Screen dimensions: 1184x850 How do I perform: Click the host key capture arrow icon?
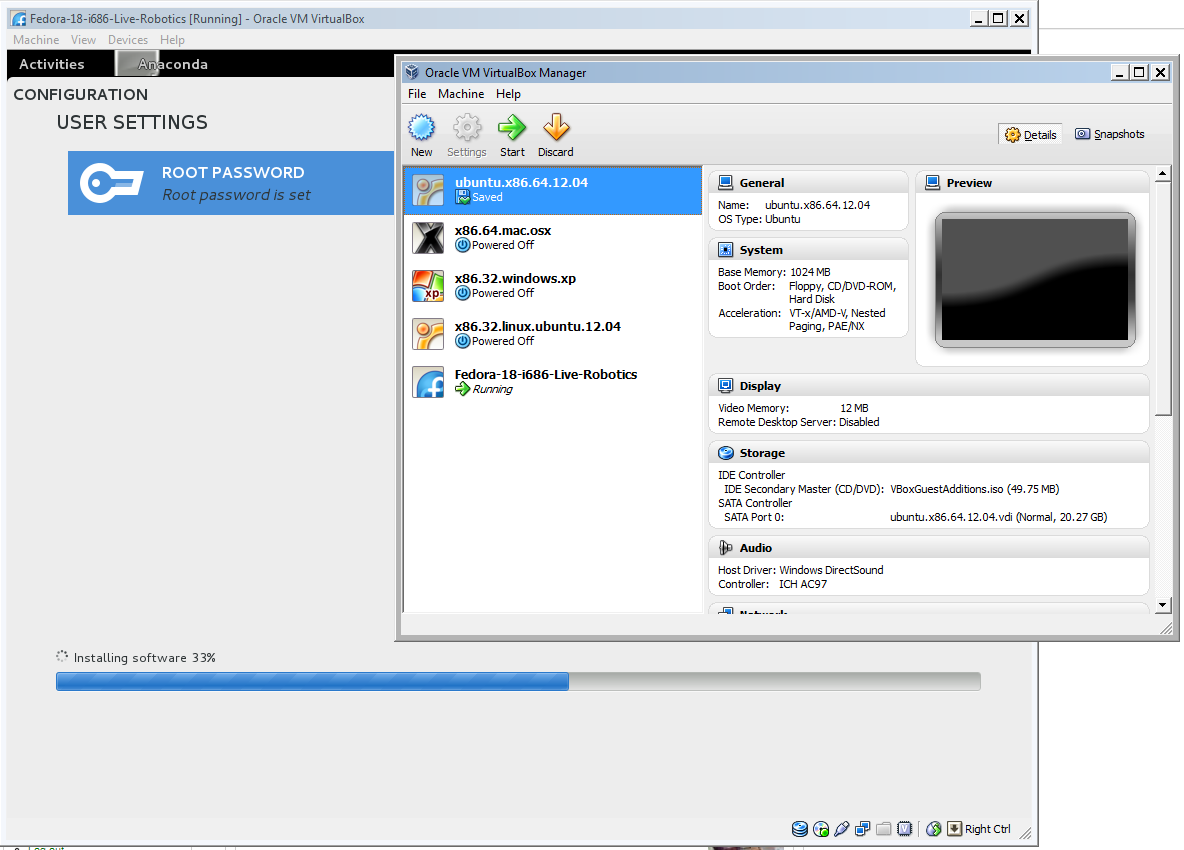coord(954,829)
